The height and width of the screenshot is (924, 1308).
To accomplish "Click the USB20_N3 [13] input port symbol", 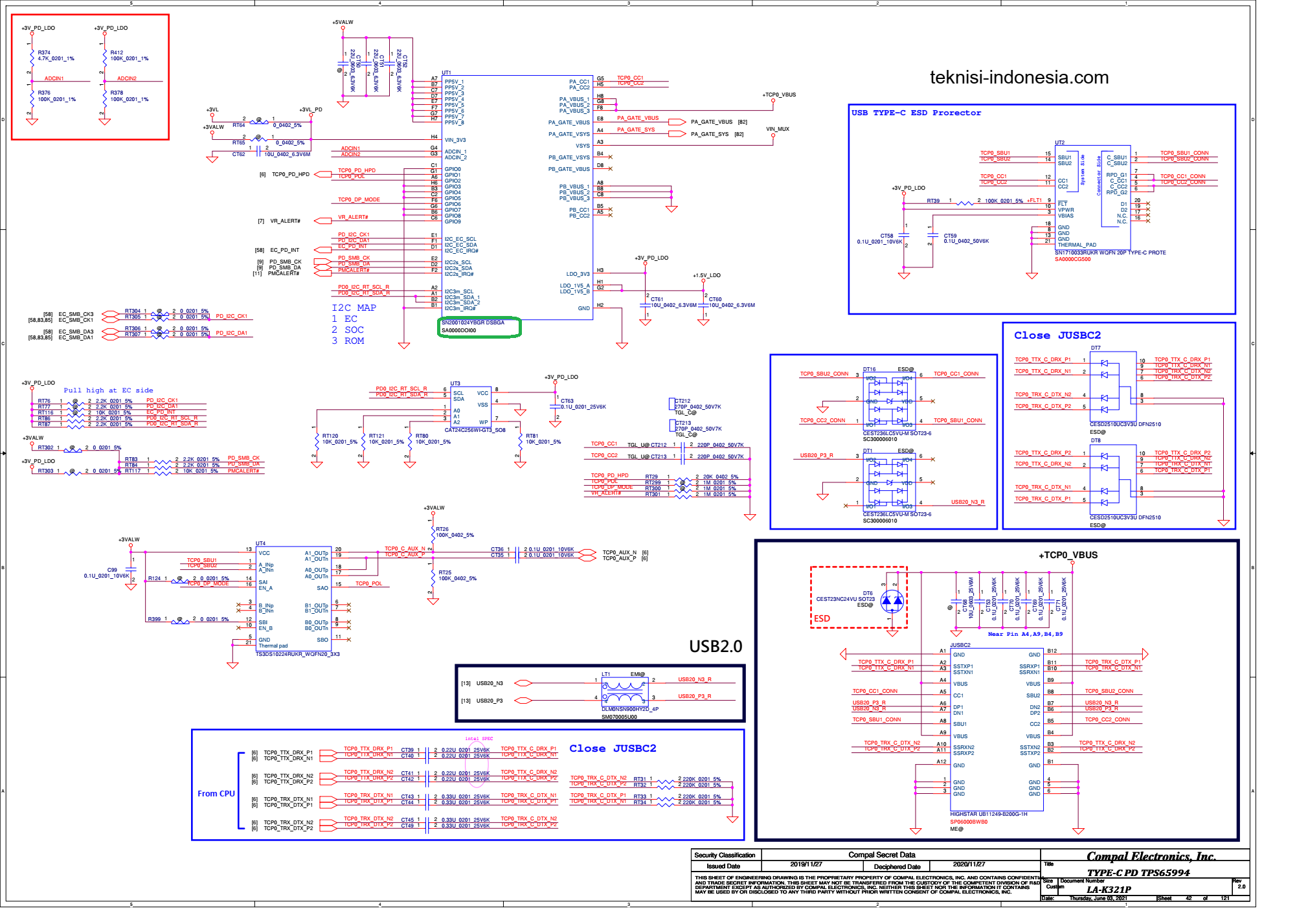I will (x=523, y=683).
